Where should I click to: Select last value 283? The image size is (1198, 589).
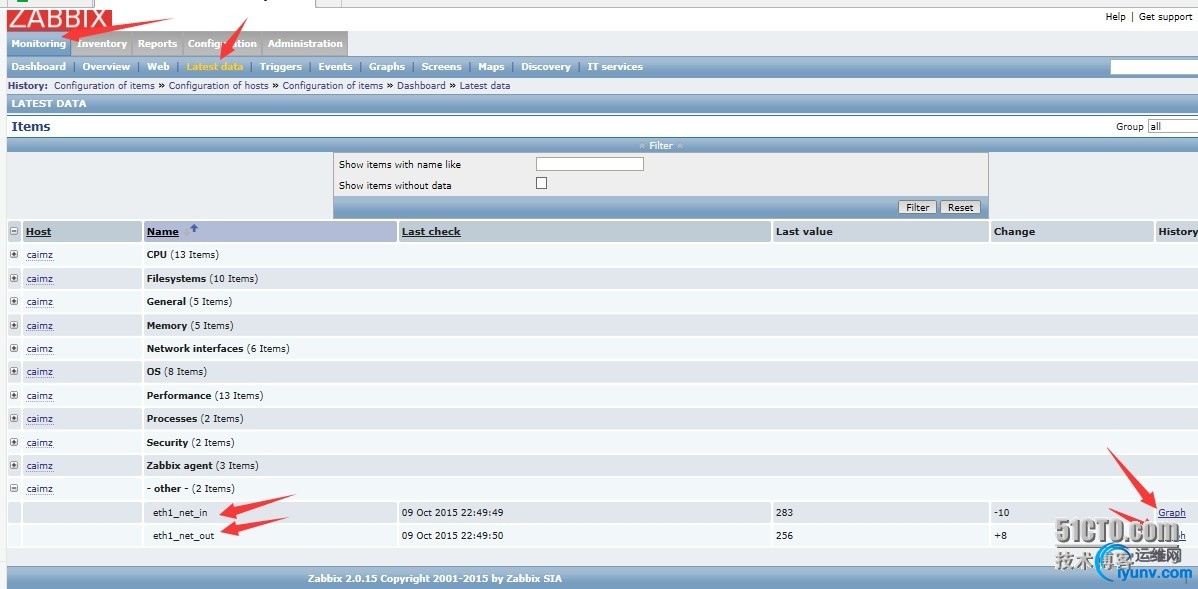[x=784, y=513]
